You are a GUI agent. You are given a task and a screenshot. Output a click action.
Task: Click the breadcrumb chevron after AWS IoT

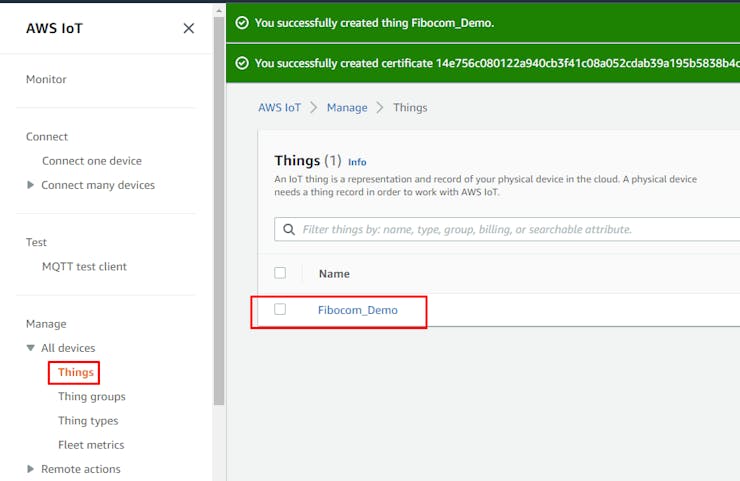point(314,107)
